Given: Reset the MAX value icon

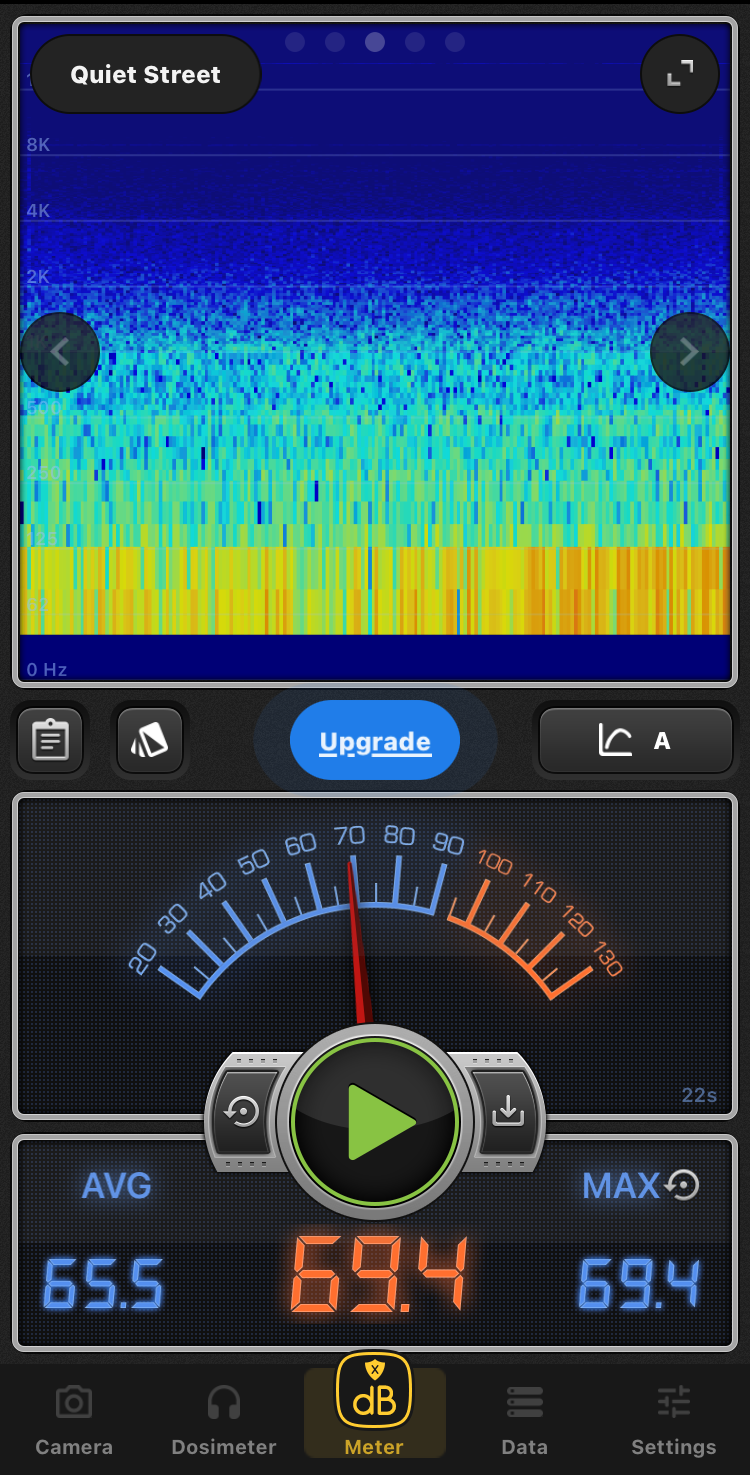Looking at the screenshot, I should [682, 1185].
